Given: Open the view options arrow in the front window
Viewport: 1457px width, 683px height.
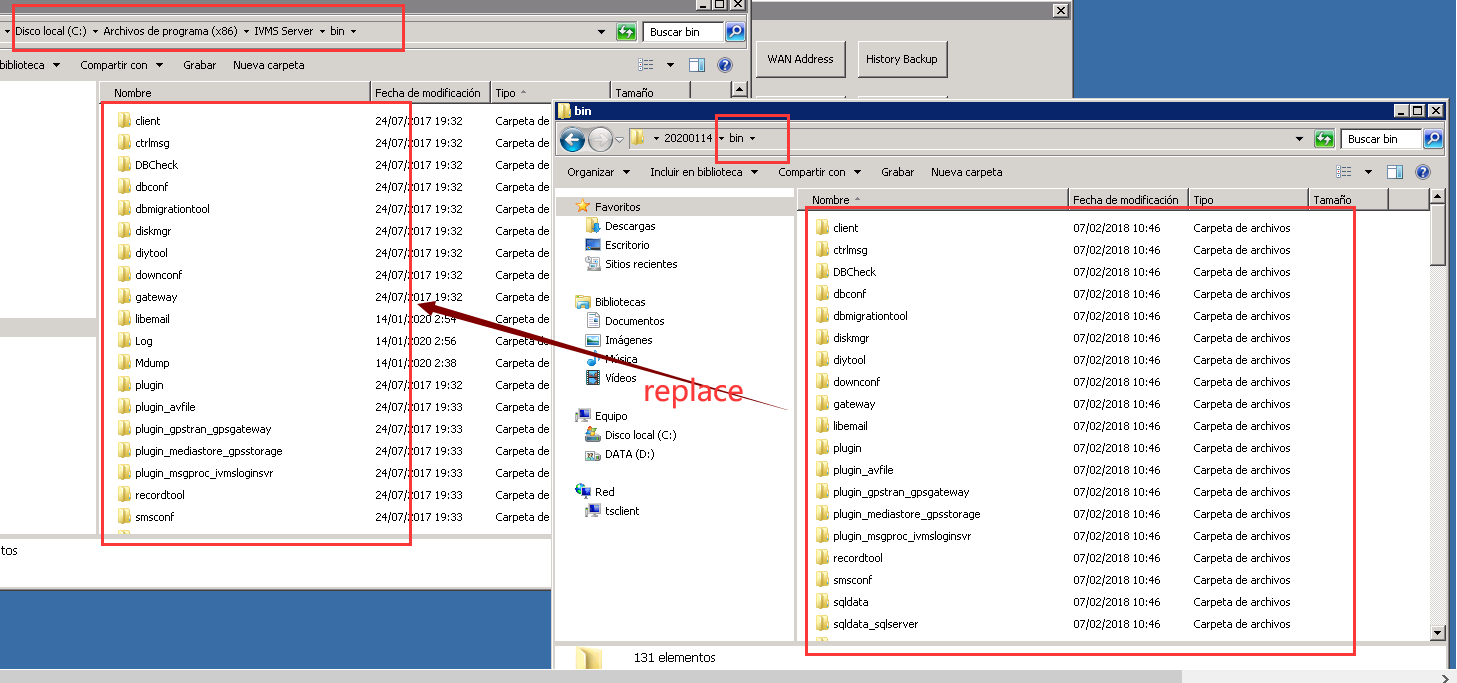Looking at the screenshot, I should [x=1368, y=172].
